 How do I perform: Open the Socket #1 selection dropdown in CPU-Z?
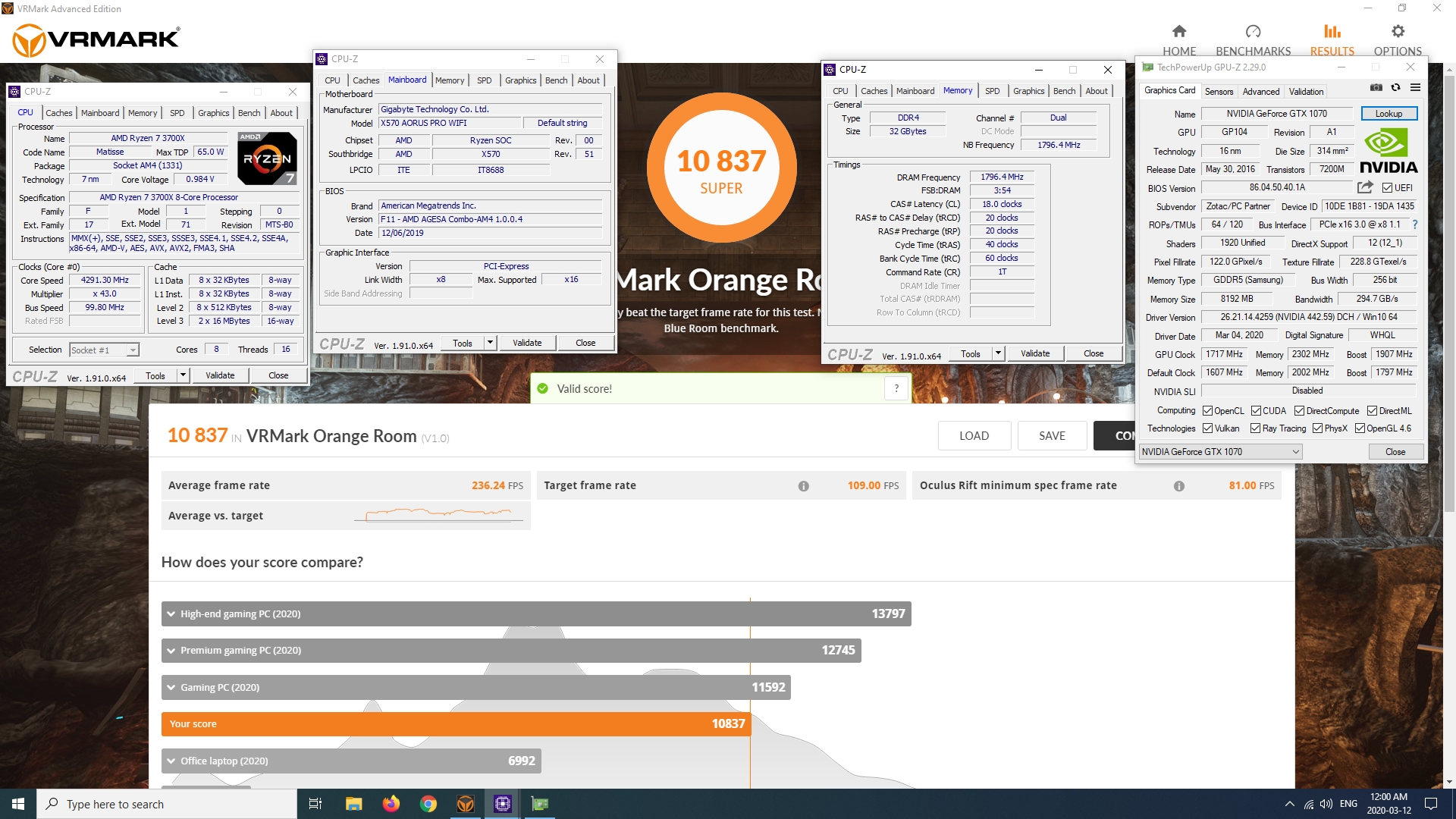(x=104, y=350)
